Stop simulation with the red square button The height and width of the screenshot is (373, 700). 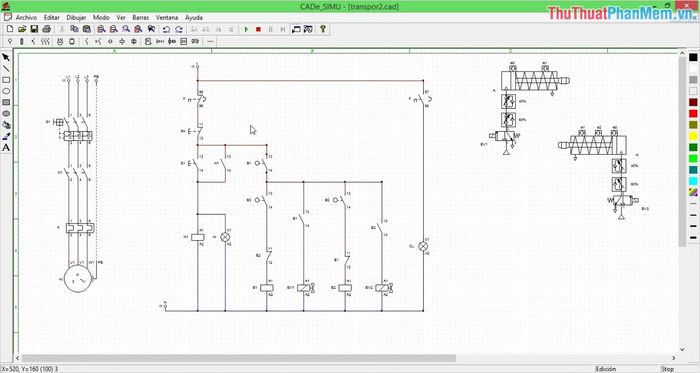(258, 29)
